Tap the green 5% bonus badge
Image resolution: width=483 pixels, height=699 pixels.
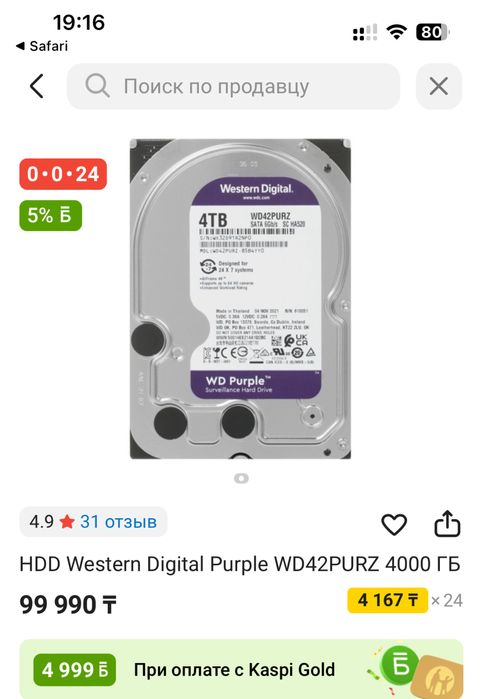[50, 215]
